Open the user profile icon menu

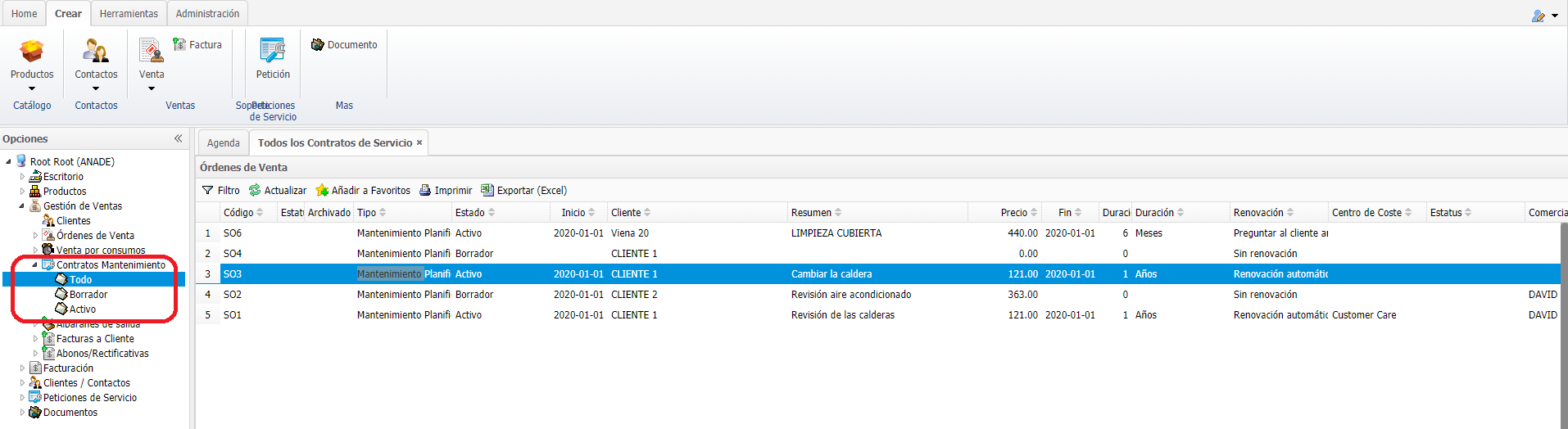click(1544, 16)
